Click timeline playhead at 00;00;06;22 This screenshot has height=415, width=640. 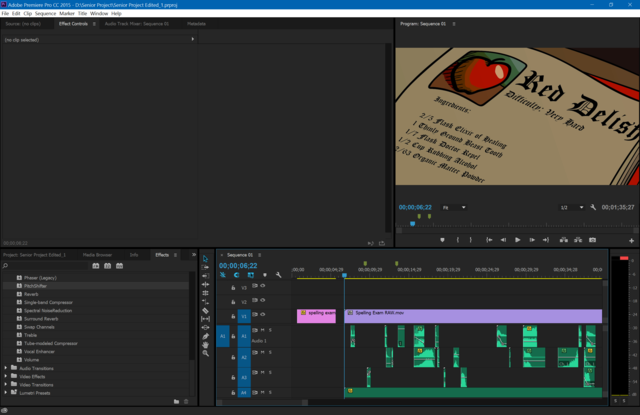(344, 275)
